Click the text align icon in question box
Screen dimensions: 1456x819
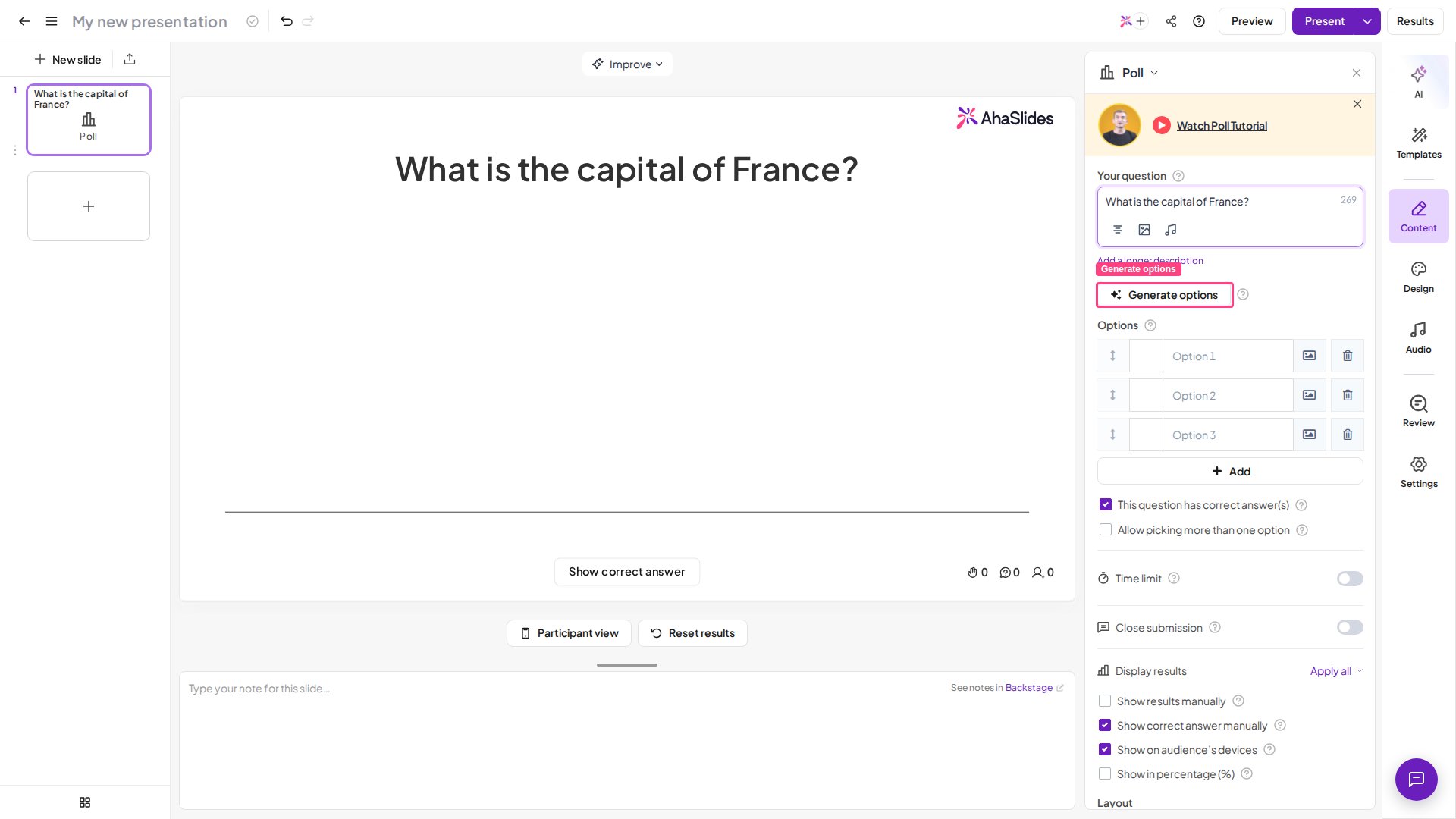click(1118, 230)
